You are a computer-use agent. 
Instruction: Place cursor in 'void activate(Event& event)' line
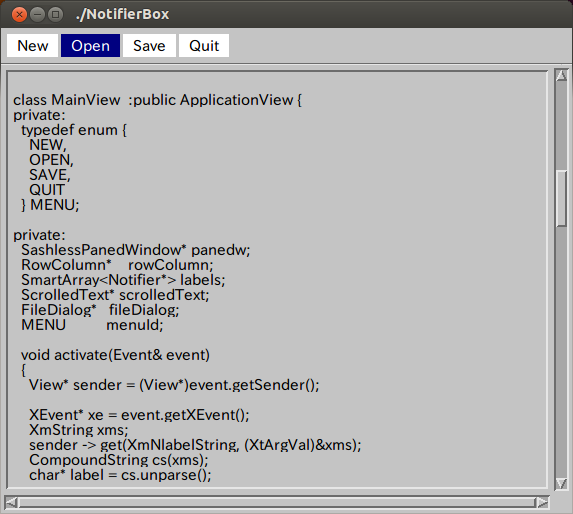point(115,355)
